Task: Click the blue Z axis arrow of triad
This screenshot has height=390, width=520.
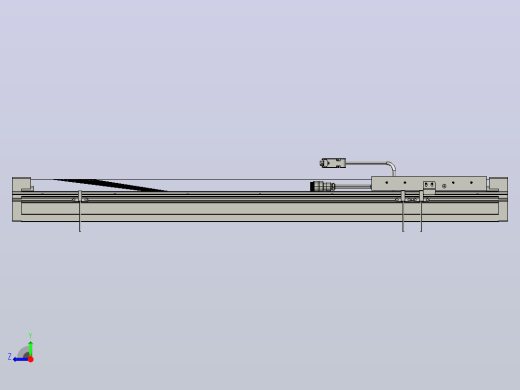Action: pyautogui.click(x=21, y=359)
